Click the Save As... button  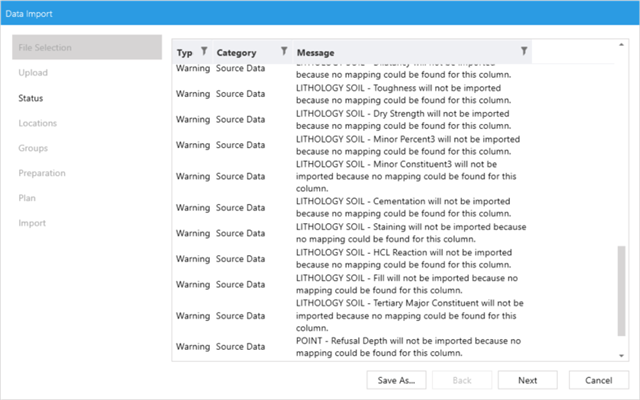pyautogui.click(x=397, y=380)
